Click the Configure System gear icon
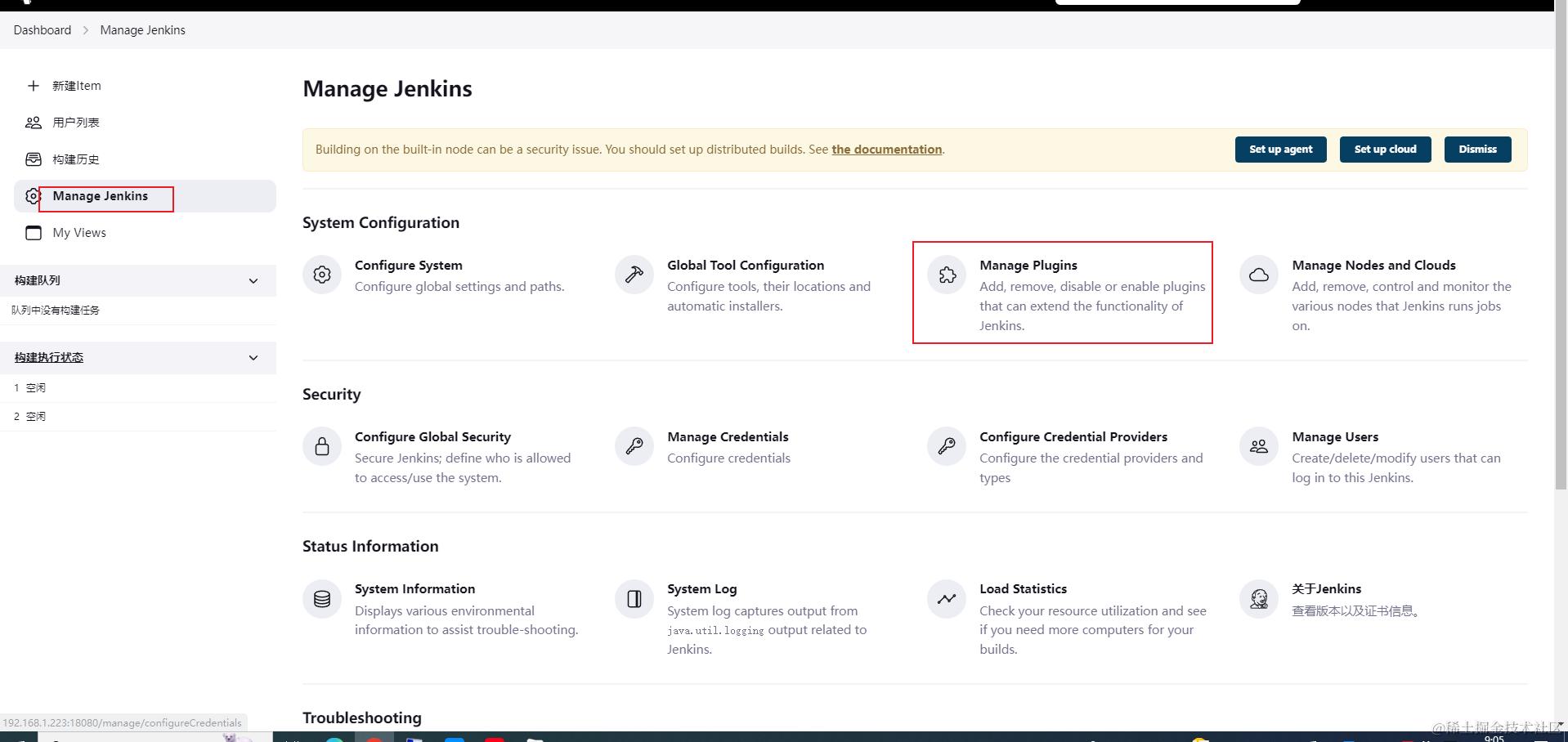The width and height of the screenshot is (1568, 742). pyautogui.click(x=322, y=275)
